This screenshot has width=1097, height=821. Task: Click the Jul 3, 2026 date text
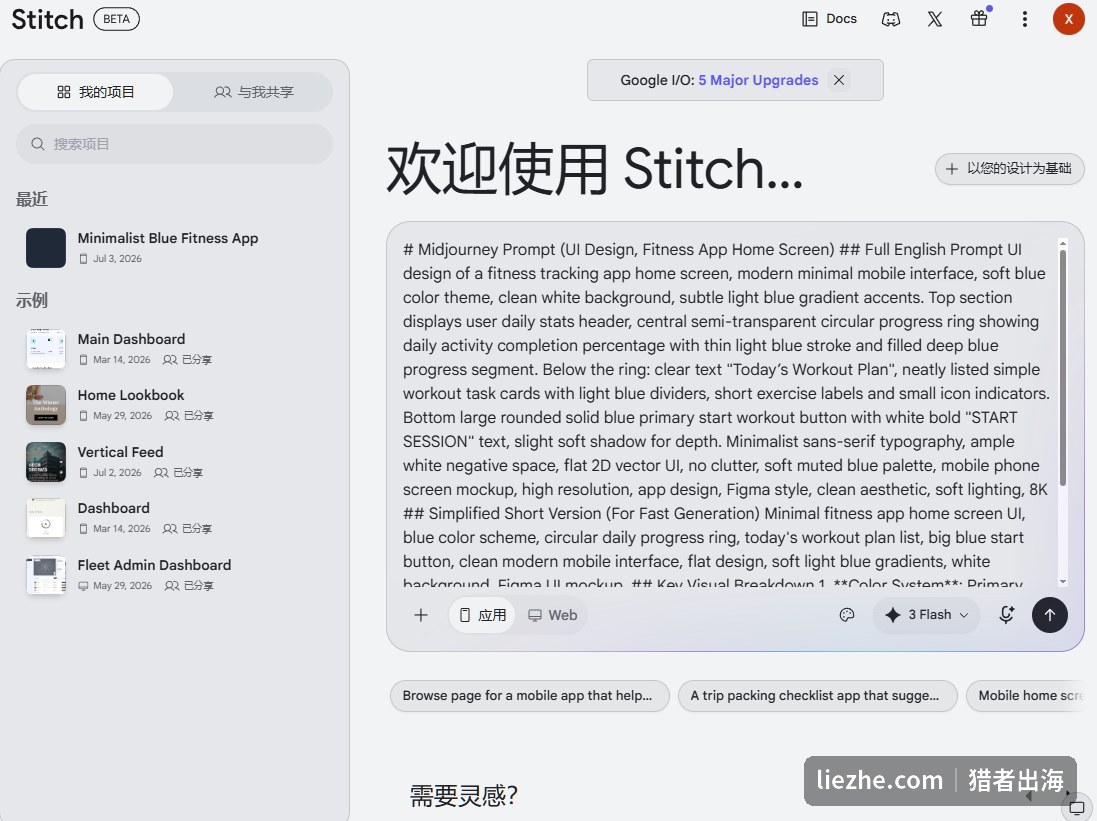tap(118, 259)
